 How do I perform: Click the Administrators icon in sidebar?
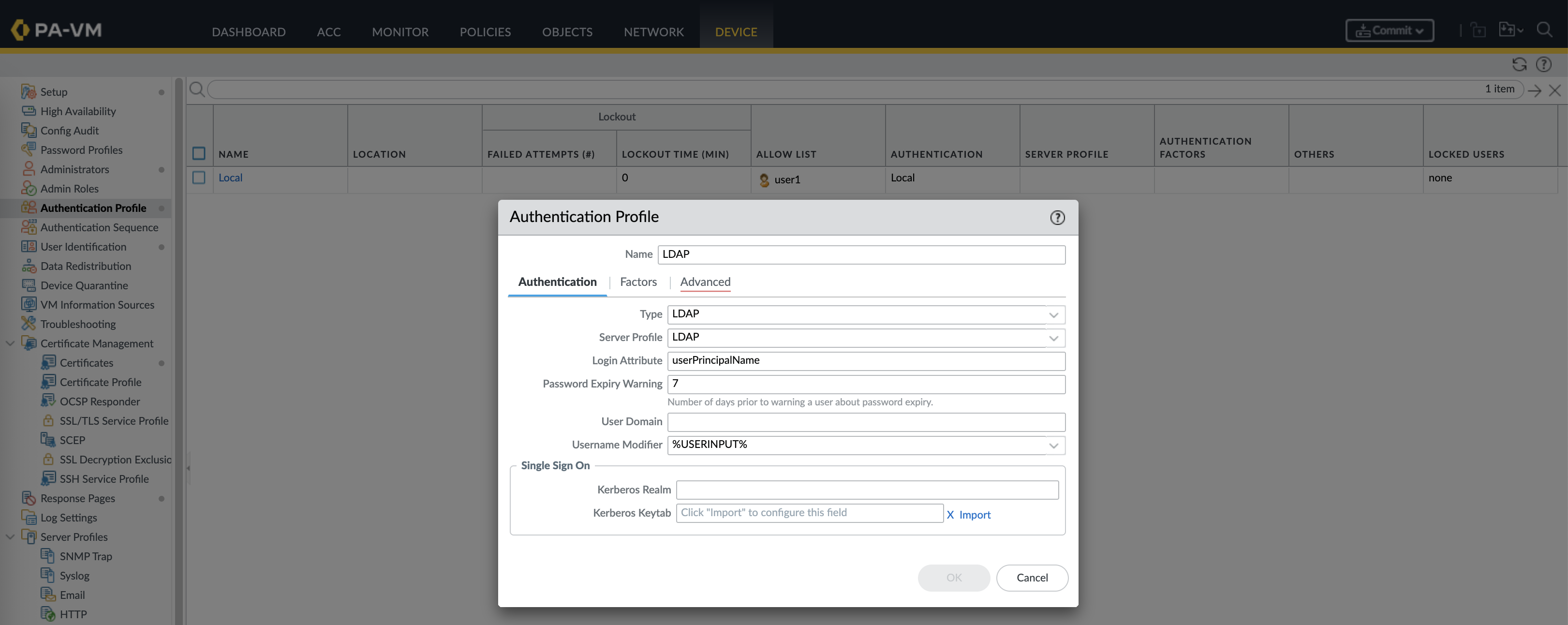pyautogui.click(x=29, y=169)
